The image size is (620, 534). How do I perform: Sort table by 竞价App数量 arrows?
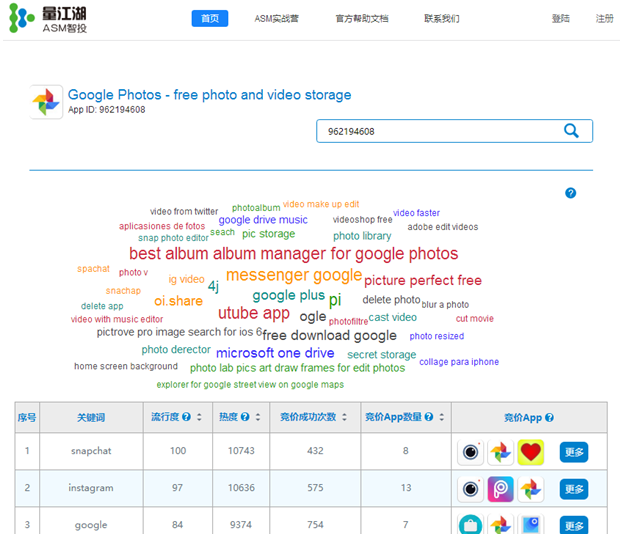click(442, 417)
